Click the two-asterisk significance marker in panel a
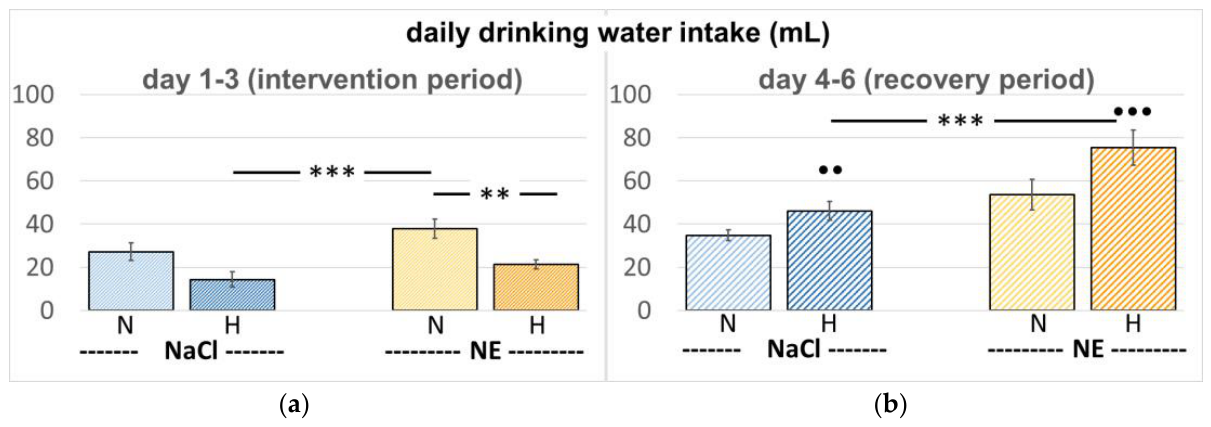Viewport: 1211px width, 427px height. click(x=495, y=194)
